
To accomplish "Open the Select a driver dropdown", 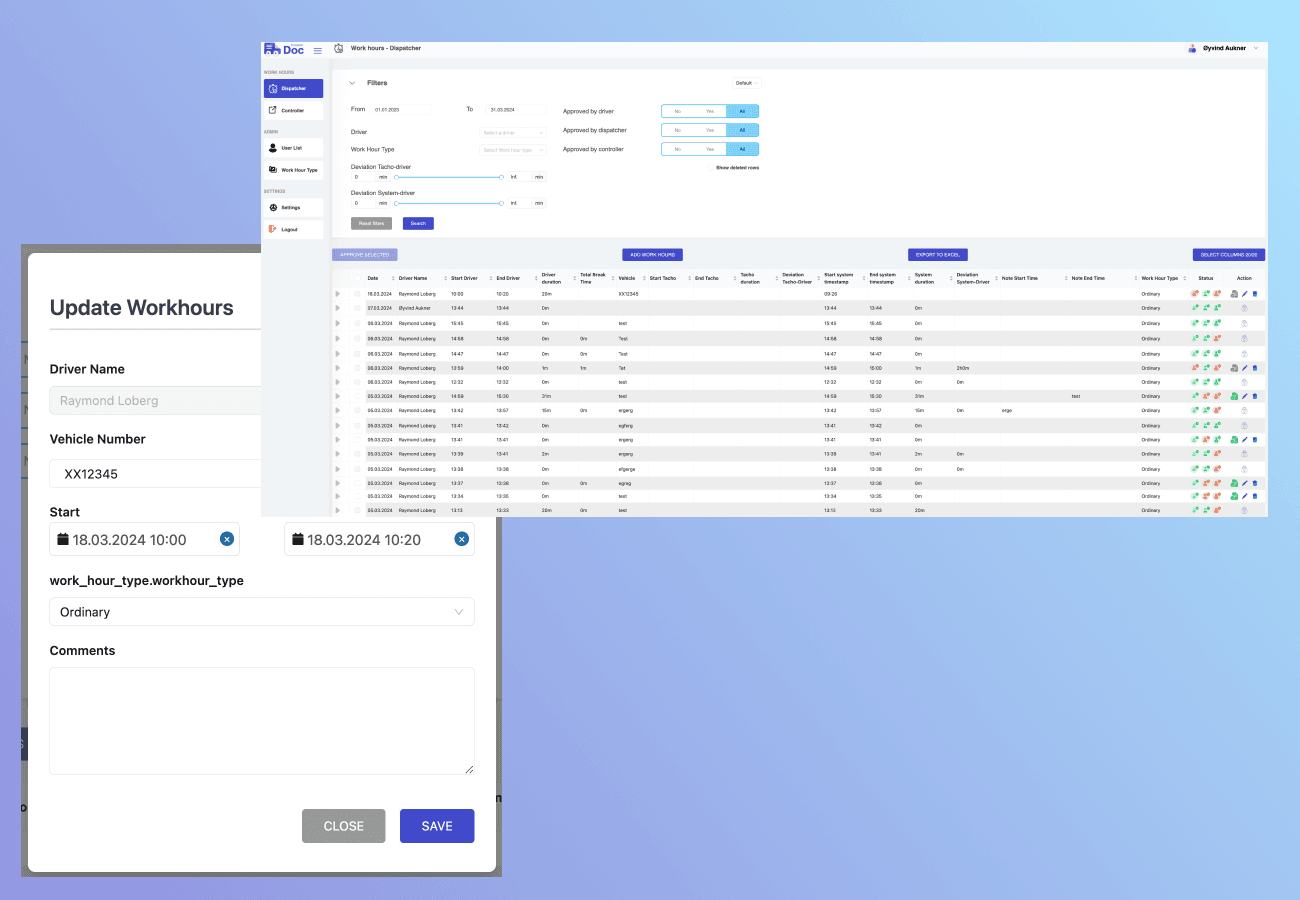I will [x=513, y=130].
